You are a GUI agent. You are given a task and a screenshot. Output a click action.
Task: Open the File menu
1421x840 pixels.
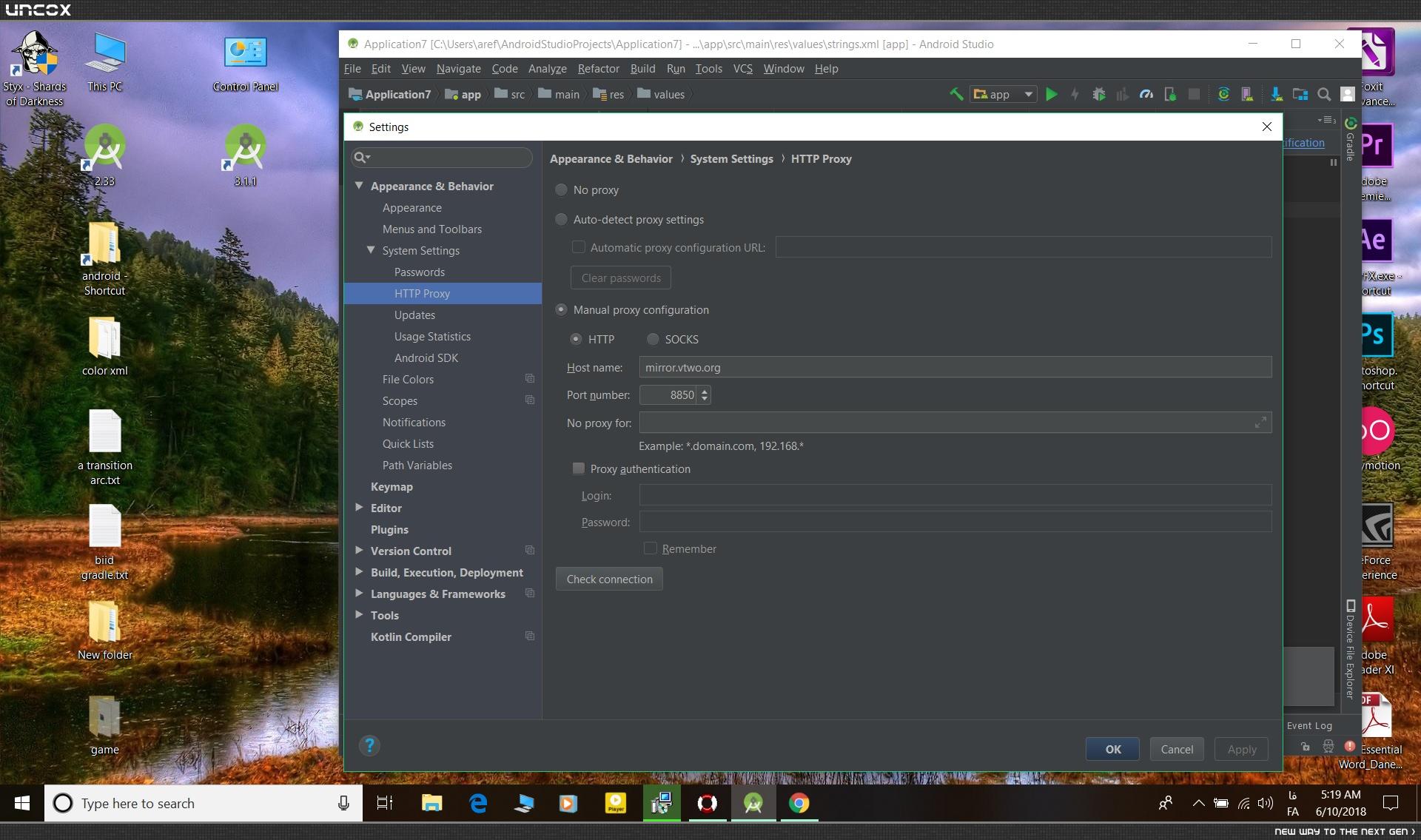pyautogui.click(x=352, y=69)
